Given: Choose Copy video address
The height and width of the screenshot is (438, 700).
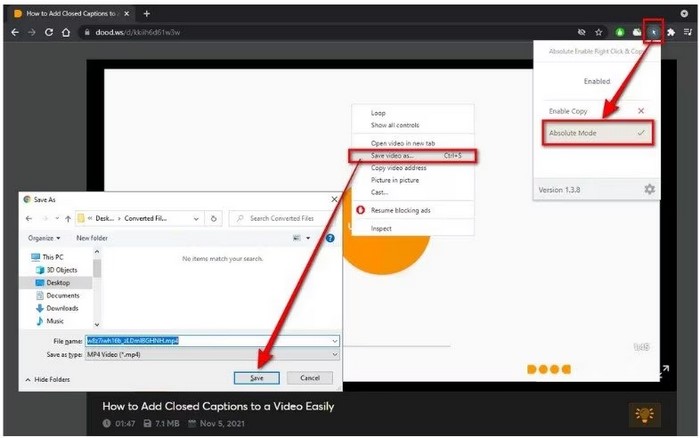Looking at the screenshot, I should [399, 168].
